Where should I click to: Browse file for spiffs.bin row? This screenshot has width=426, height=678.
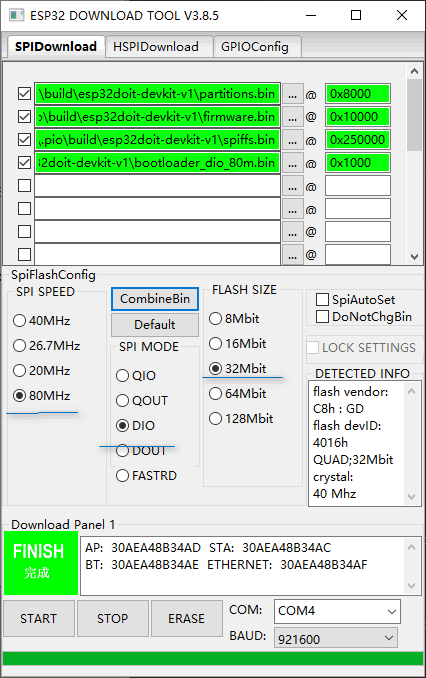point(292,140)
